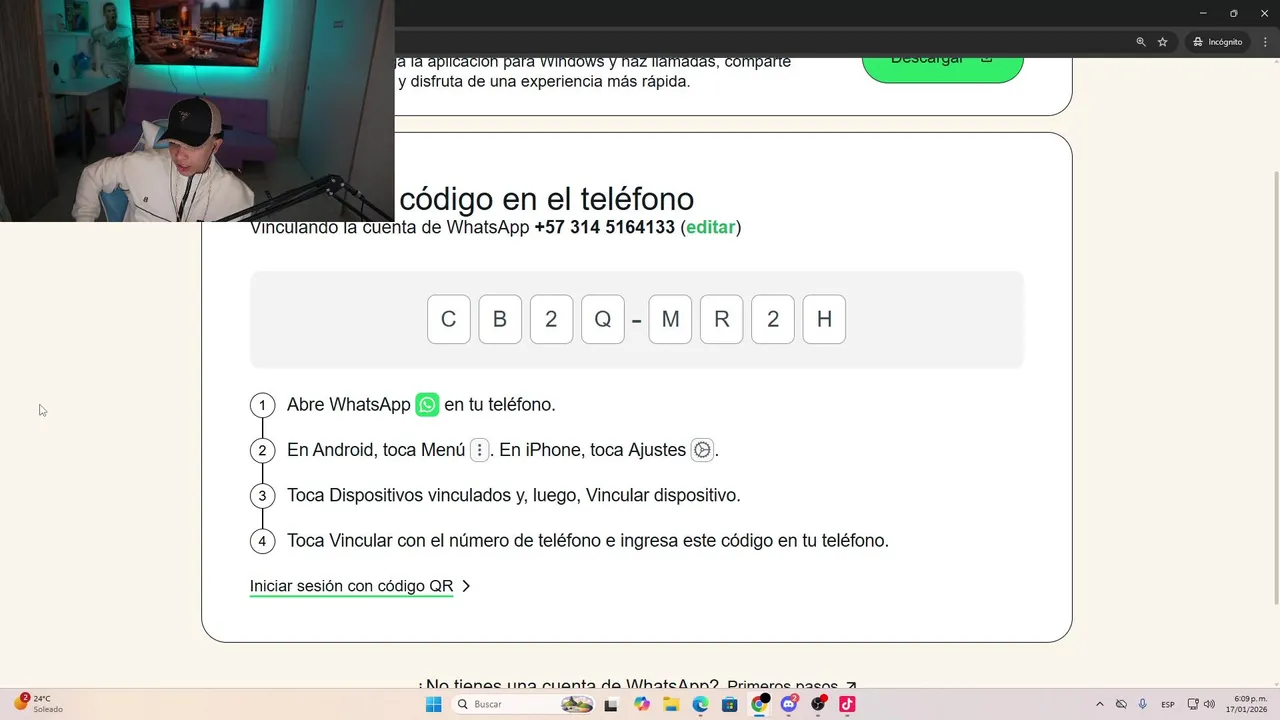This screenshot has width=1280, height=720.
Task: Select the code box with letter M
Action: pos(670,319)
